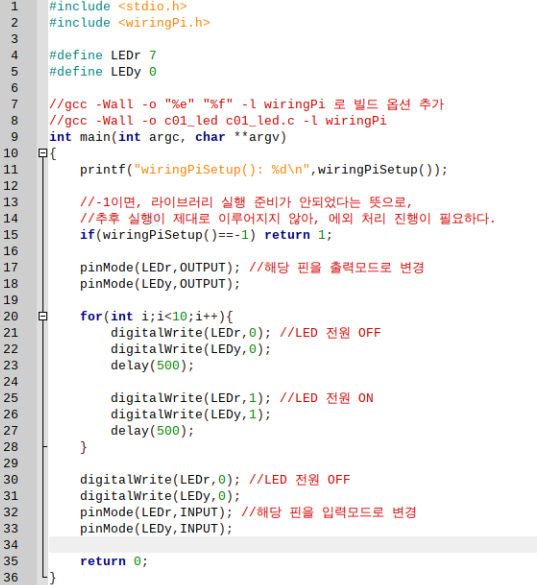Click line number 36 in gutter
Image resolution: width=537 pixels, height=585 pixels.
click(x=11, y=578)
